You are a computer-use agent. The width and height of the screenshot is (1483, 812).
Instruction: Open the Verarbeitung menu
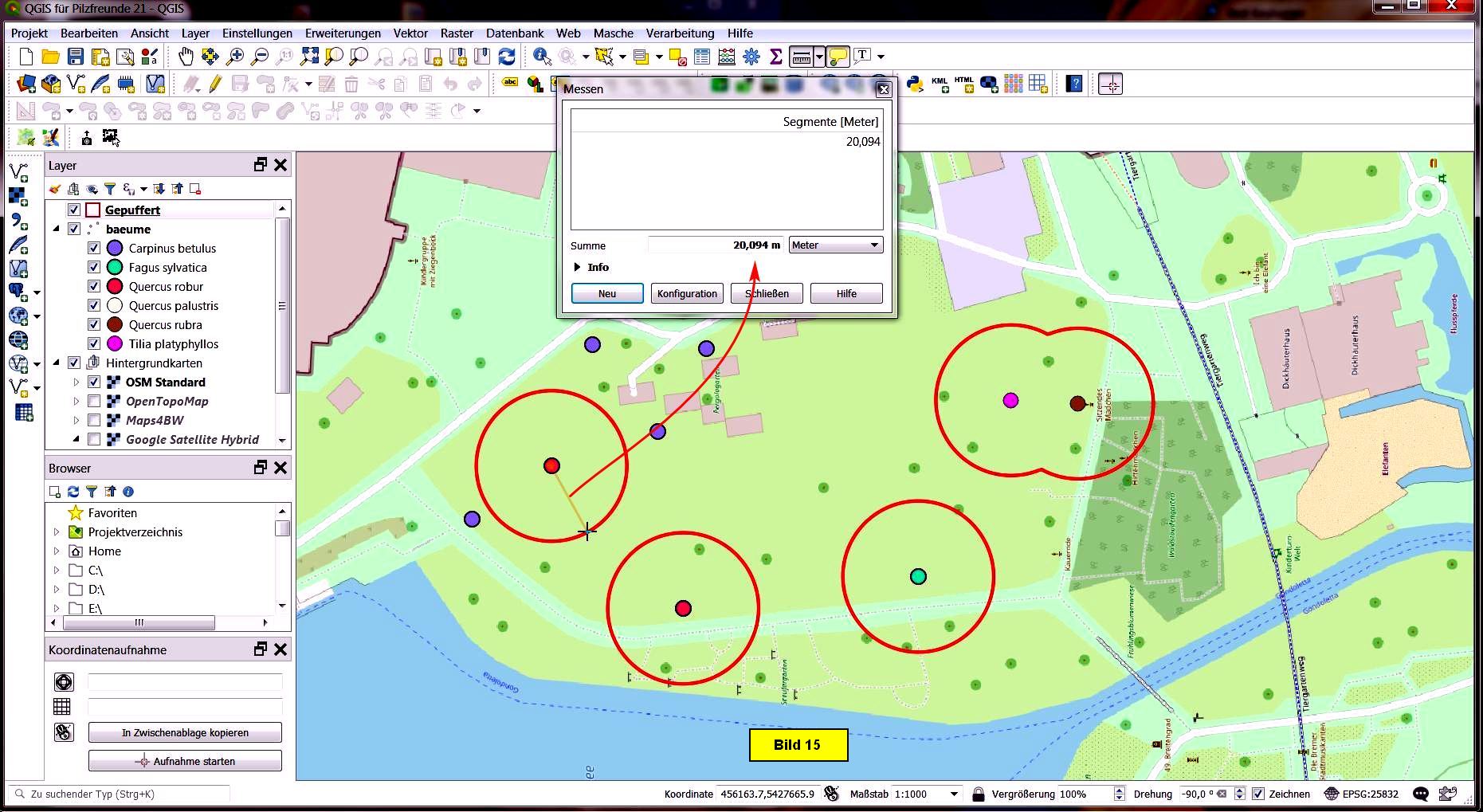click(x=680, y=33)
